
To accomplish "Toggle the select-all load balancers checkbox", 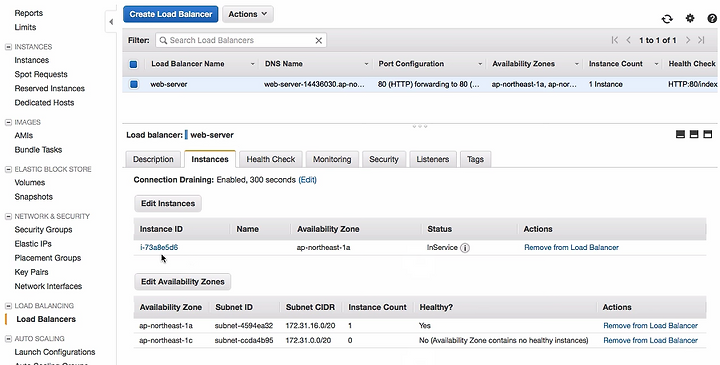I will coord(133,64).
